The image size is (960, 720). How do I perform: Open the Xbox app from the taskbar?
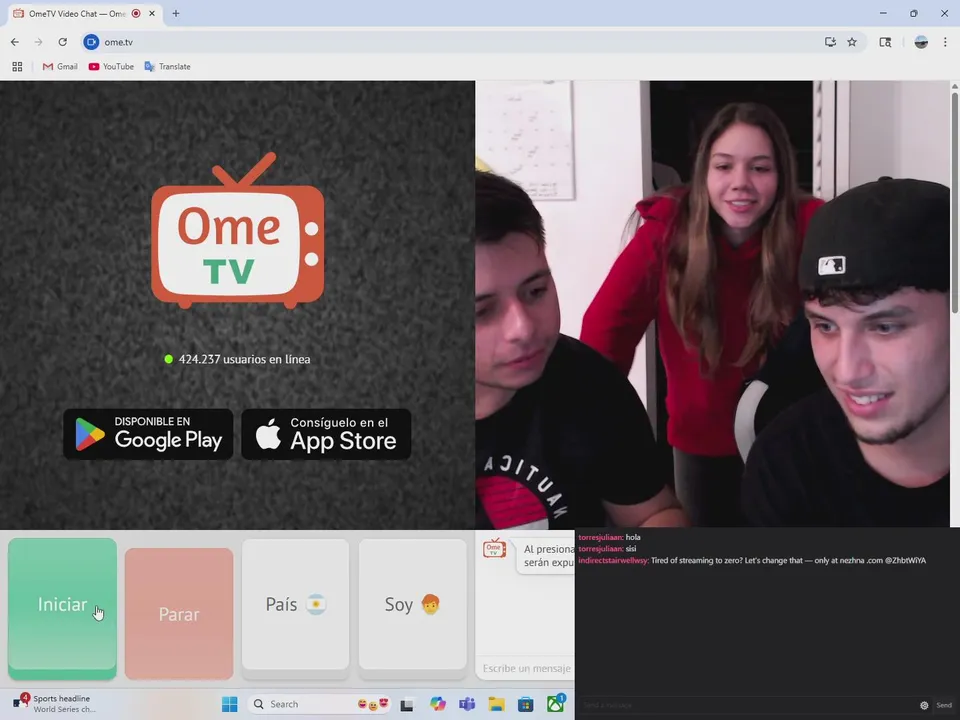tap(555, 704)
